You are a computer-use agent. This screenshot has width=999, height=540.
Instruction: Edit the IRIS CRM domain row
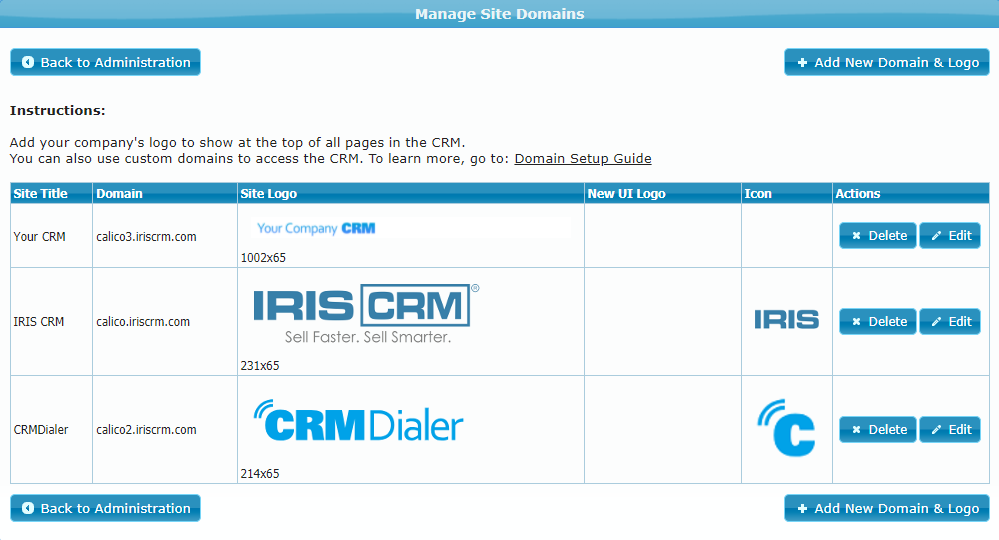pyautogui.click(x=950, y=322)
